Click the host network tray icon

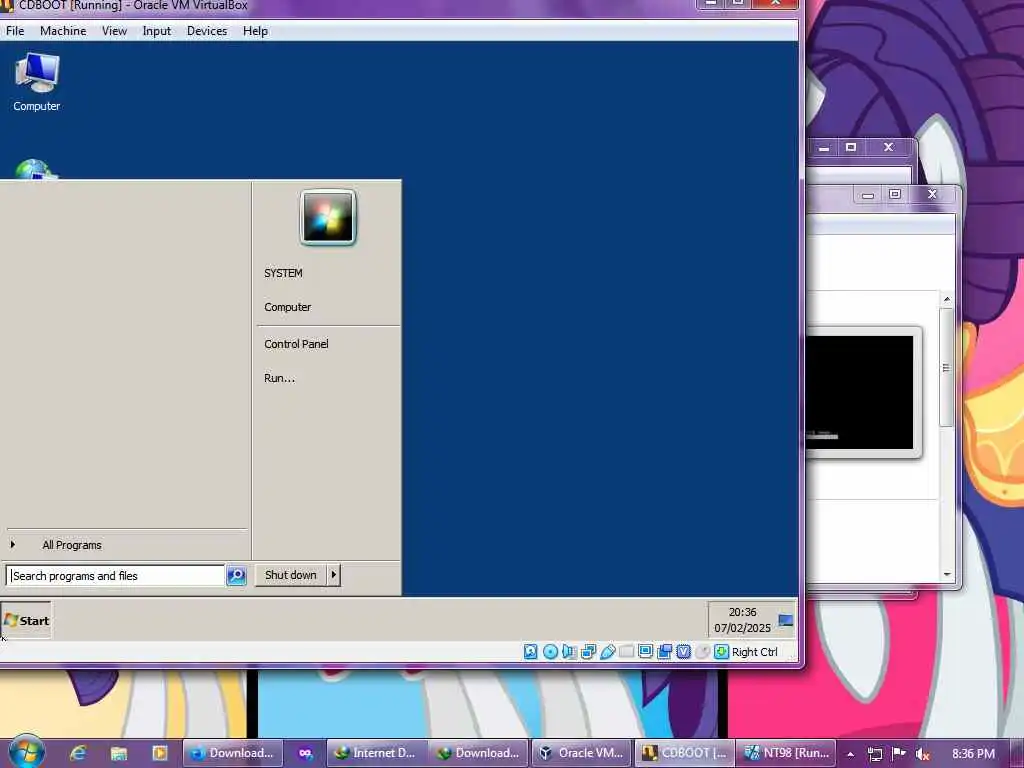point(874,754)
